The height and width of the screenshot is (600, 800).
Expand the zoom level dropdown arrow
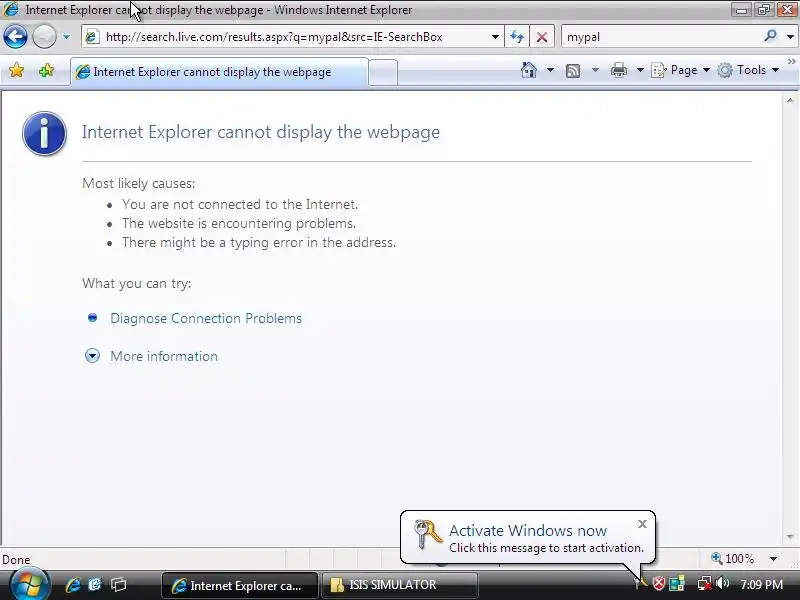pos(773,559)
